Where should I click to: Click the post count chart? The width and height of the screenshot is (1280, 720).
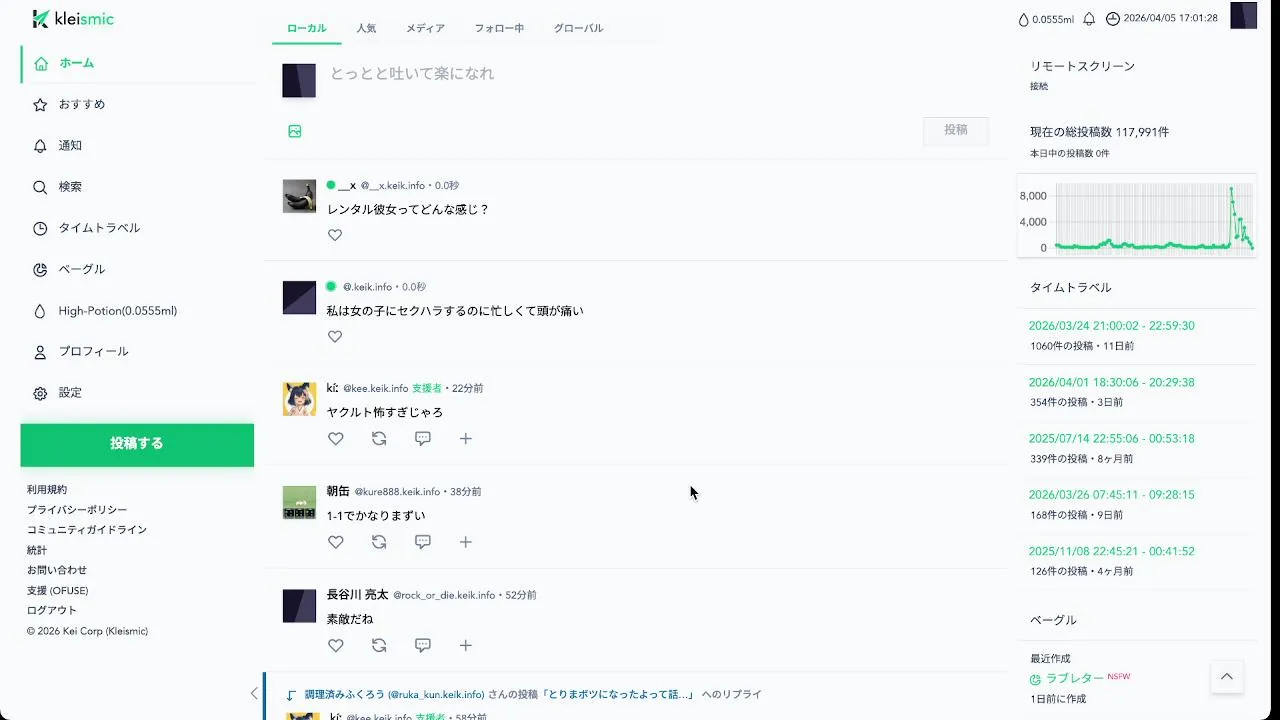[x=1137, y=217]
